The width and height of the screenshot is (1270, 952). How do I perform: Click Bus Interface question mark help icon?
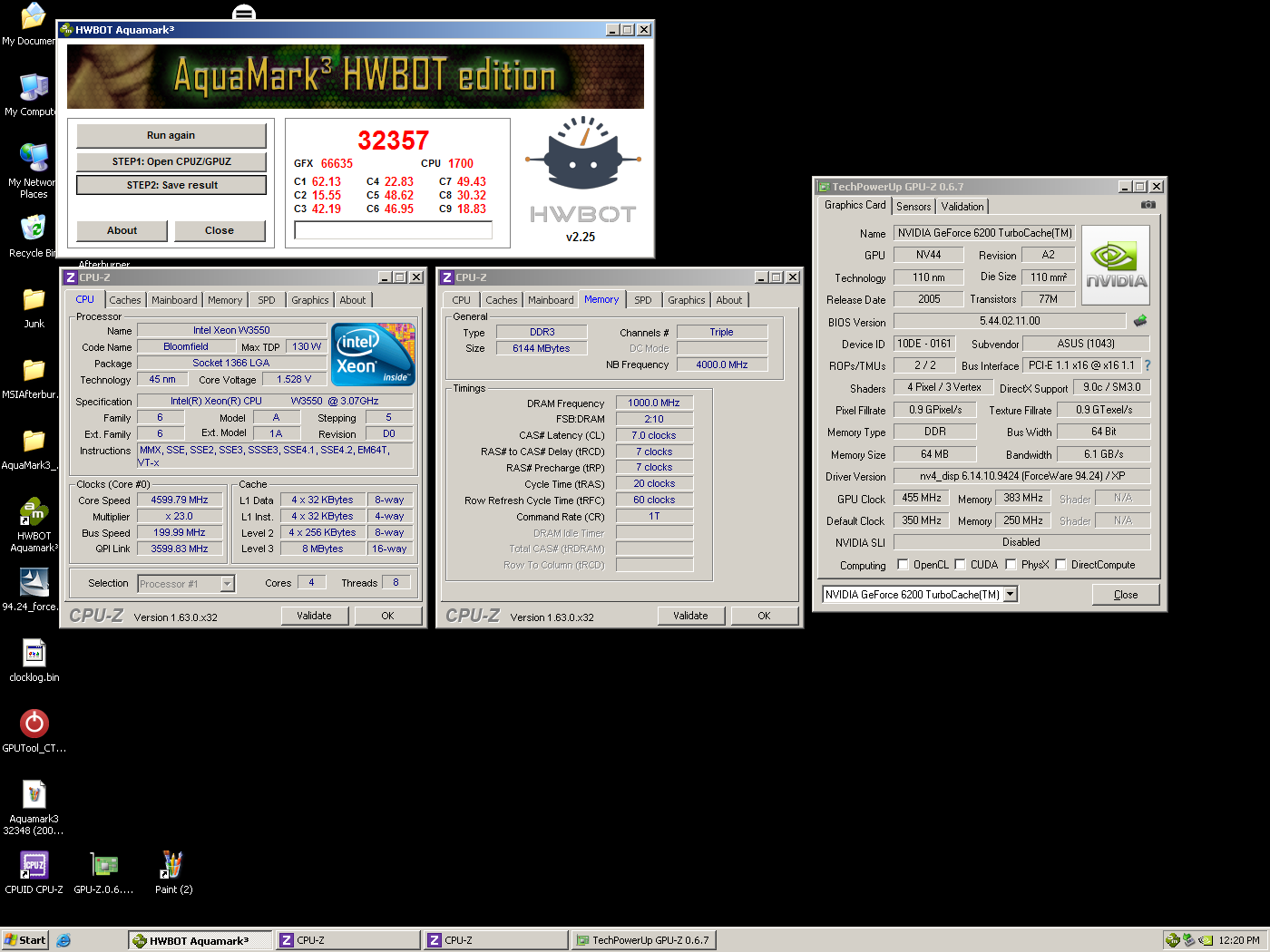(1148, 365)
